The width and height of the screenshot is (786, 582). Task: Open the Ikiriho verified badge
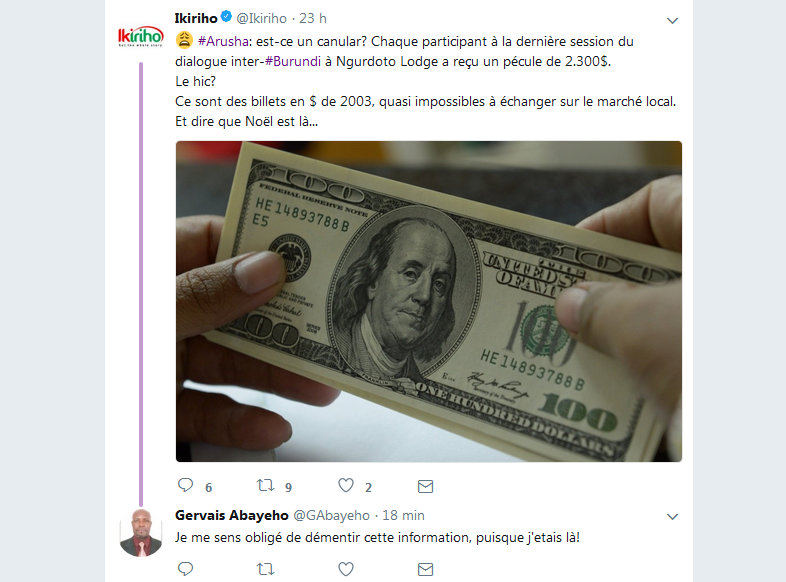click(227, 17)
